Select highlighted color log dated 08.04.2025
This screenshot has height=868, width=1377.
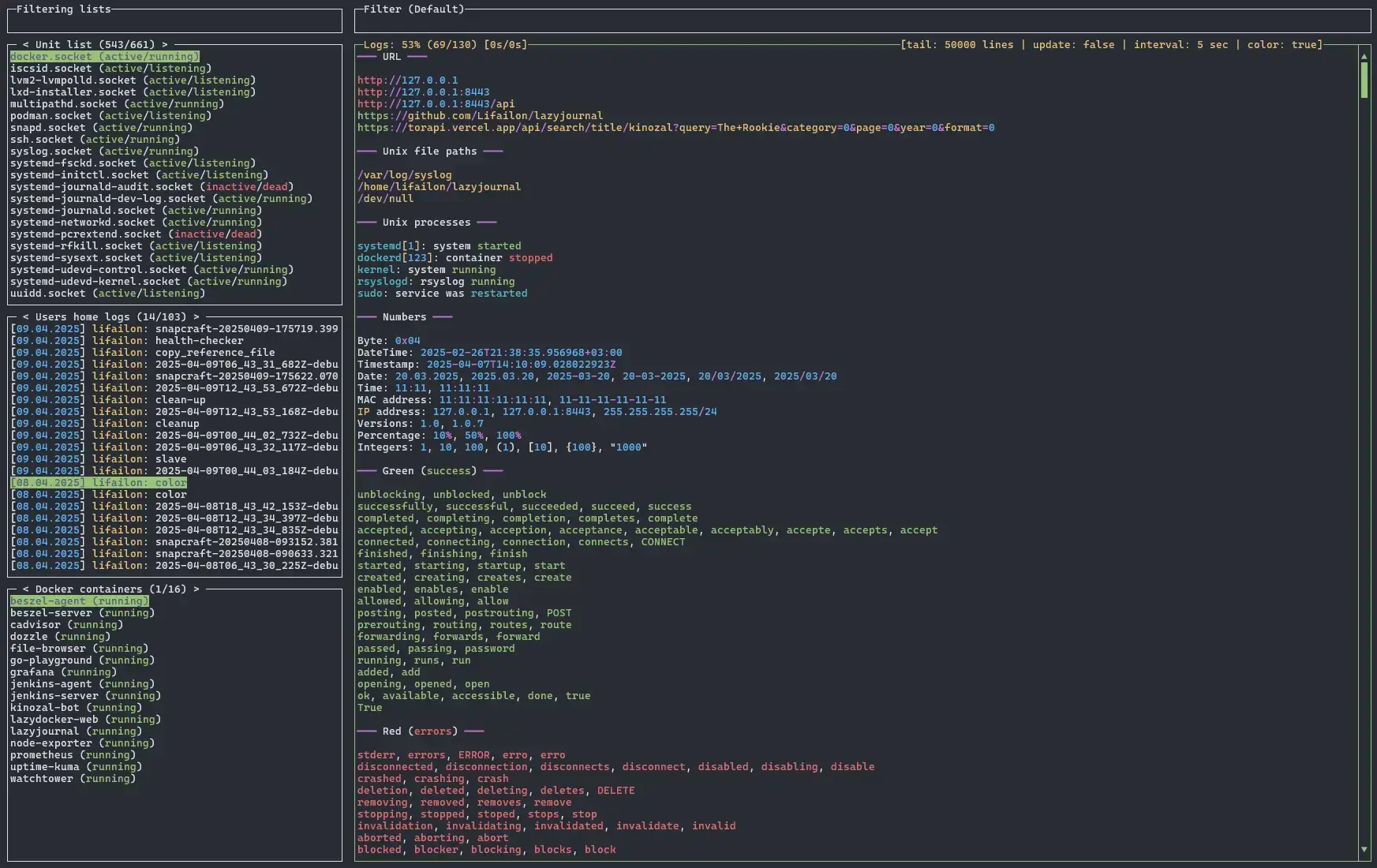tap(99, 483)
